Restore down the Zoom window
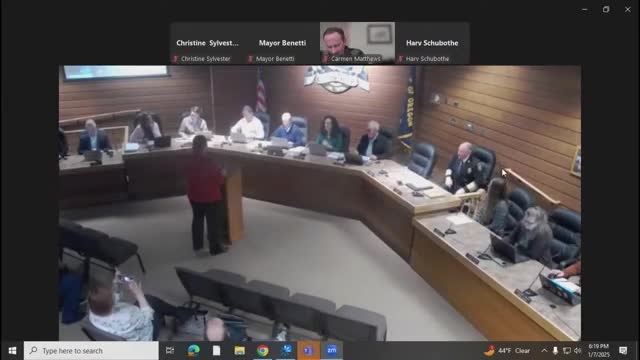 [x=606, y=9]
